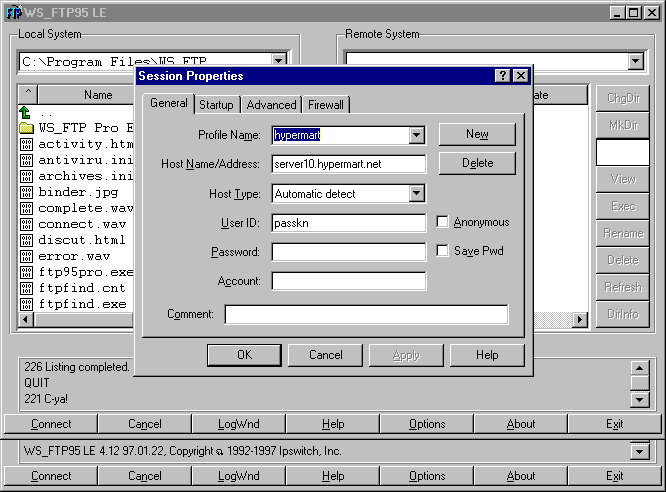Click remote file list right scroll arrow
Screen dimensions: 666x492
click(x=579, y=319)
